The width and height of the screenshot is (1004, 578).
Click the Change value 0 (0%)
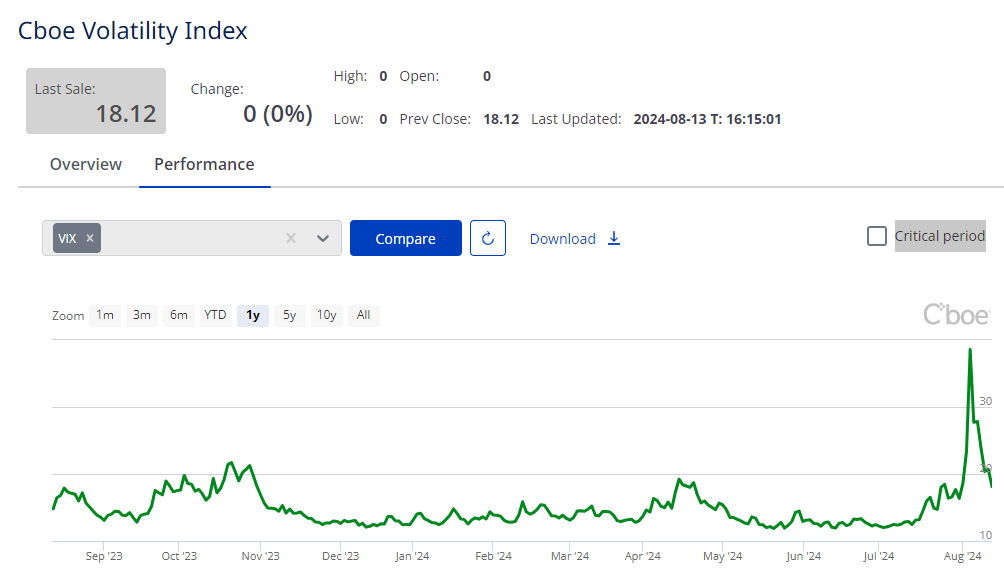point(278,114)
